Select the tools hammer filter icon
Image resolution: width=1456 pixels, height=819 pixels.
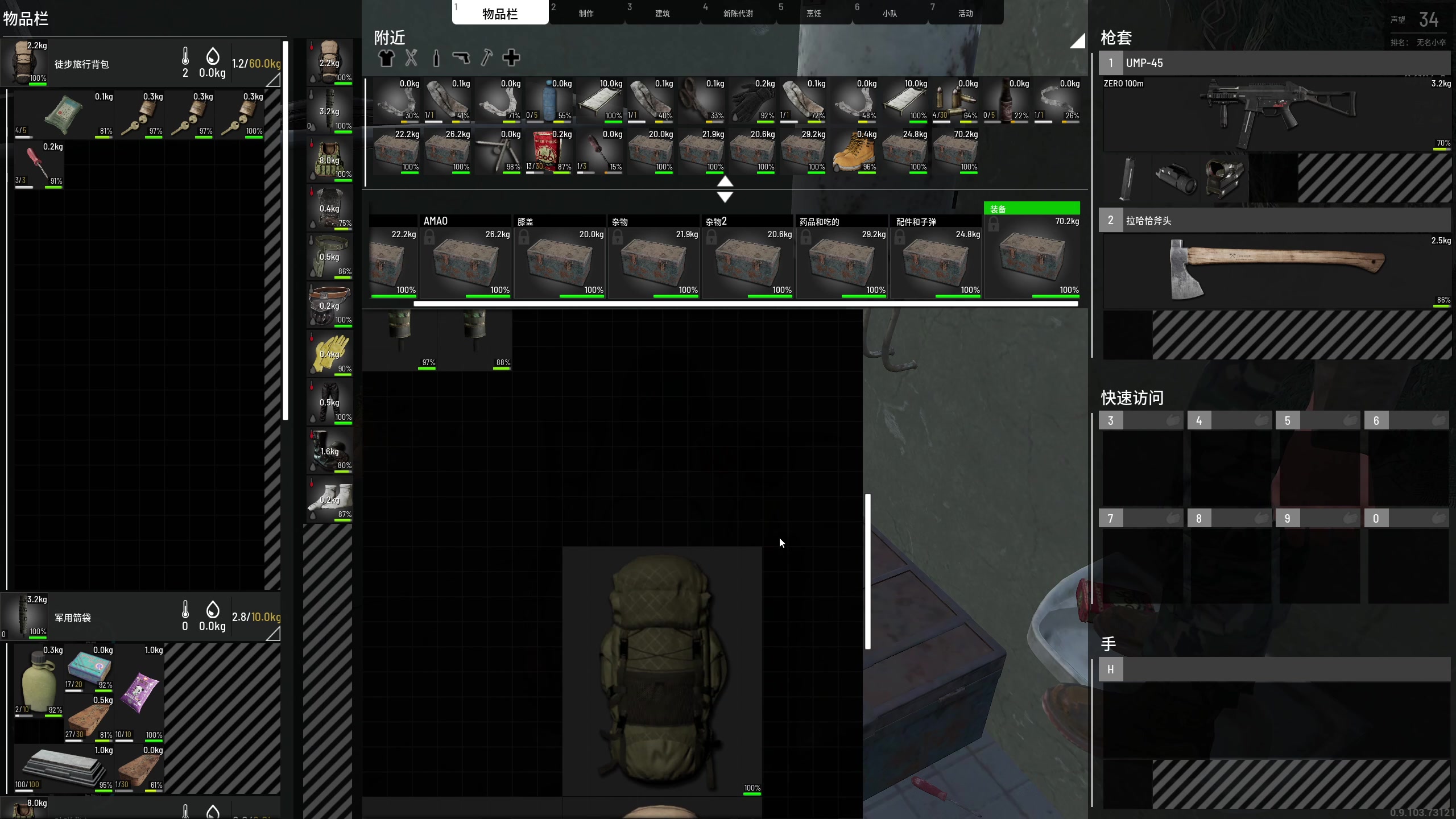tap(486, 58)
